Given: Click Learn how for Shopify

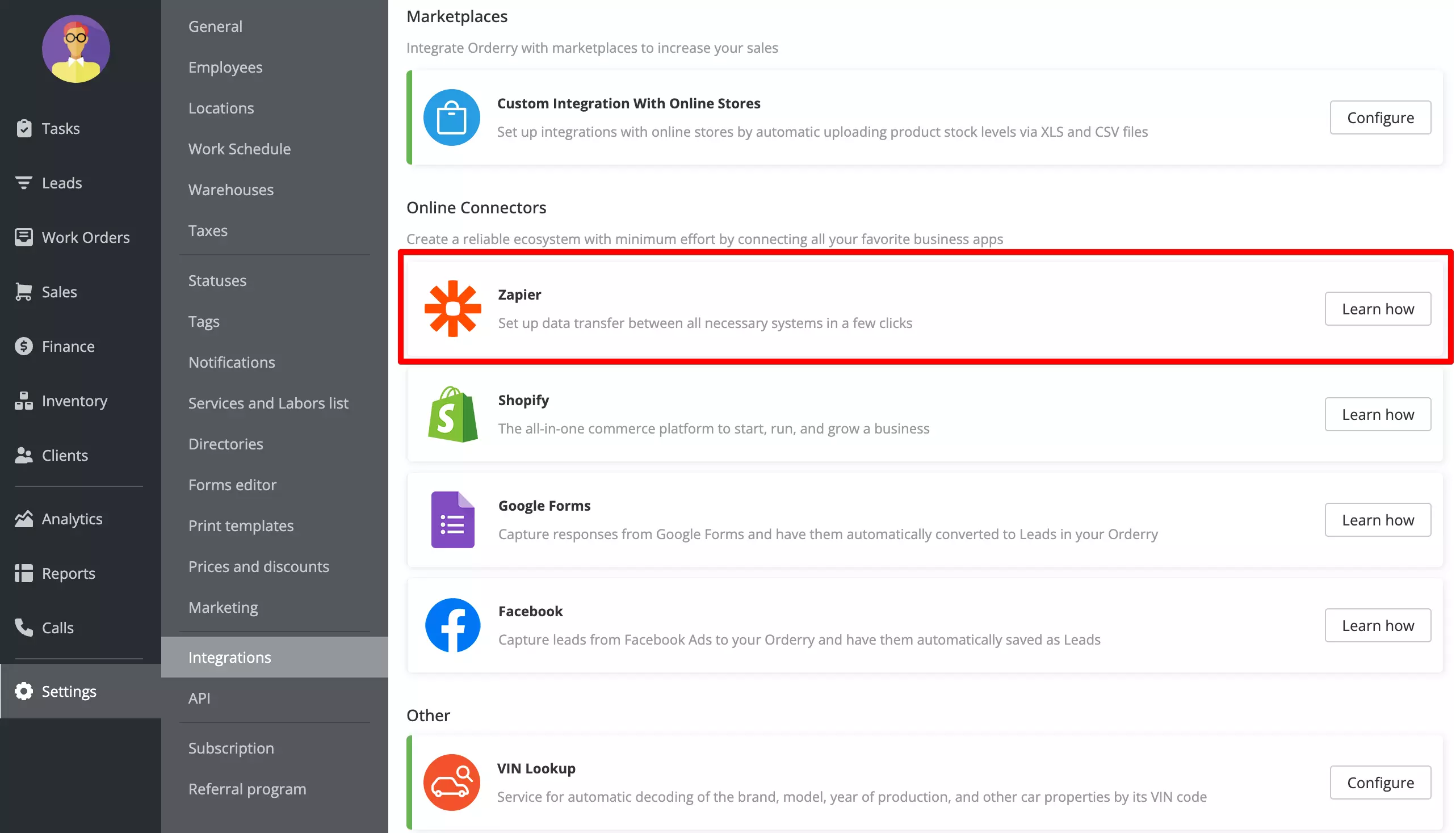Looking at the screenshot, I should (1378, 414).
